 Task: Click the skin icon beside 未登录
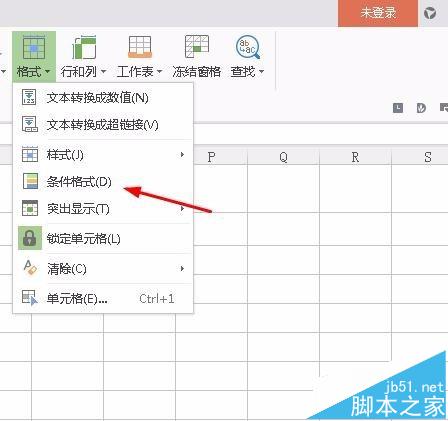tap(430, 13)
